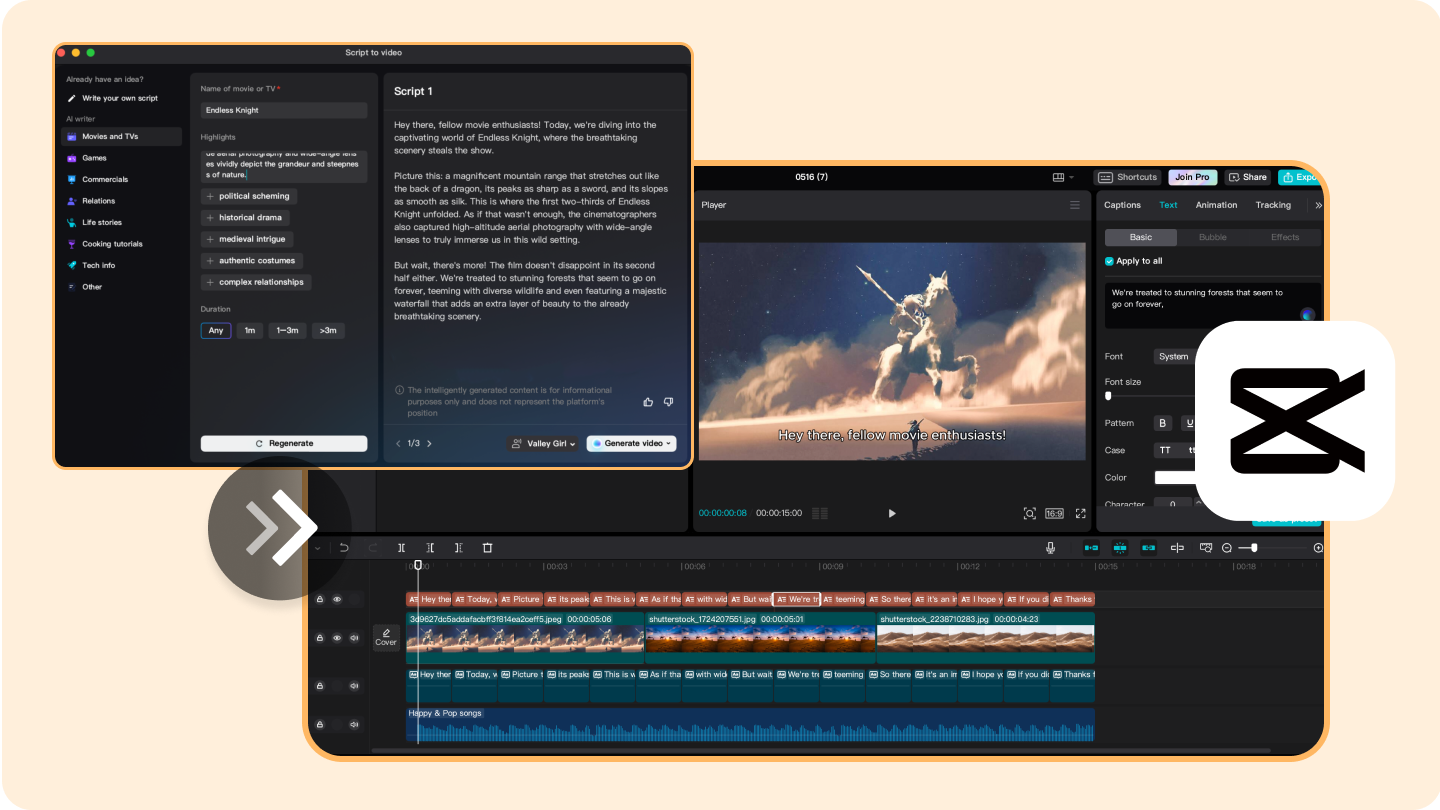Image resolution: width=1440 pixels, height=810 pixels.
Task: Open the Valley Girl voice dropdown
Action: click(x=542, y=443)
